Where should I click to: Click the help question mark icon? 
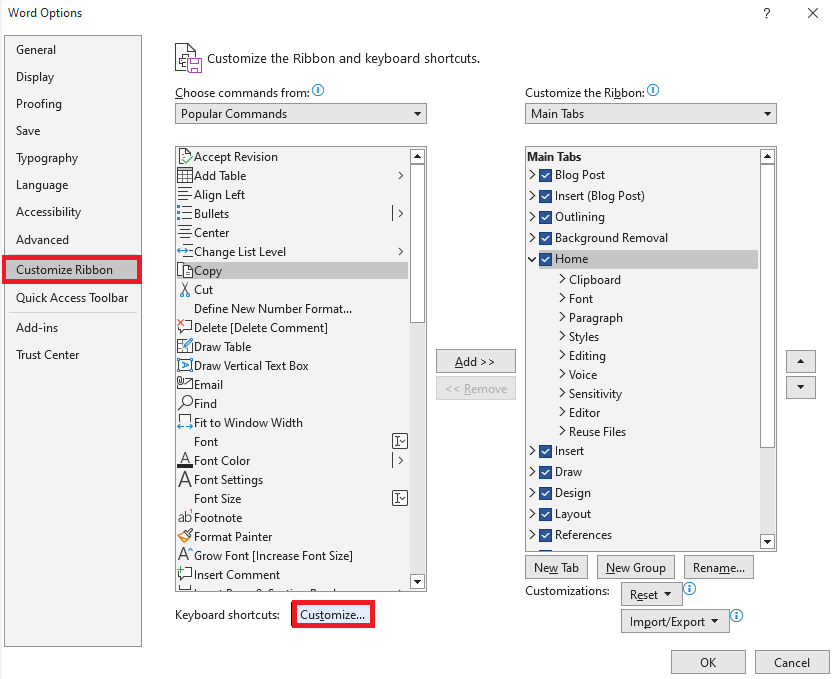coord(767,13)
